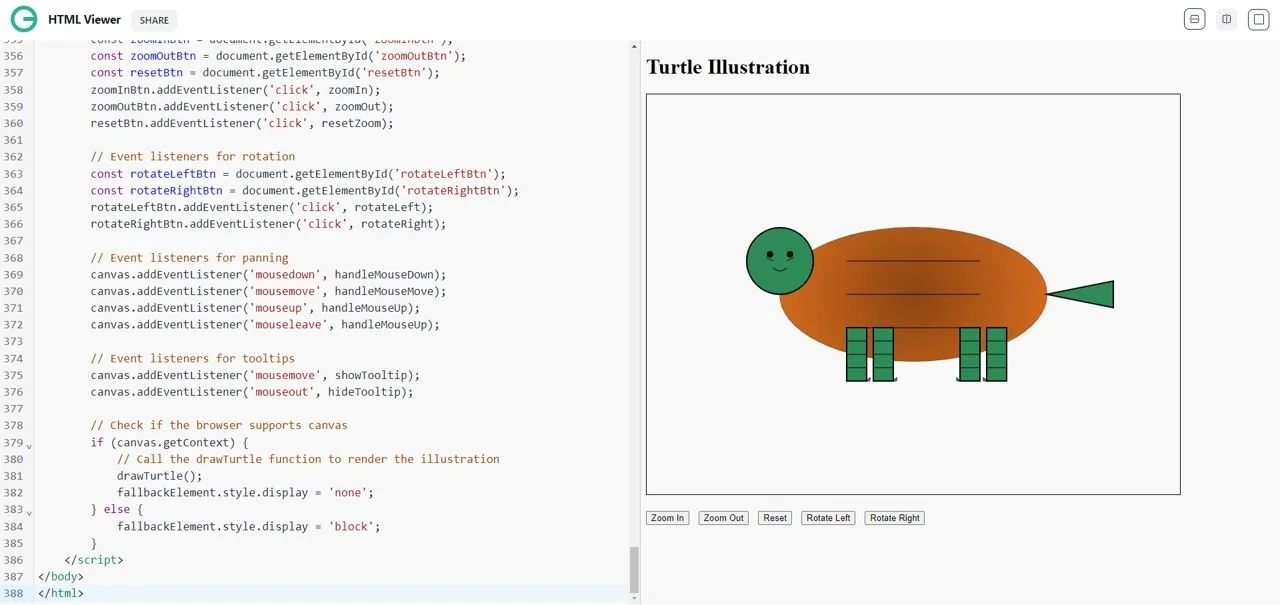The height and width of the screenshot is (605, 1280).
Task: Collapse code fold at line 379
Action: pyautogui.click(x=29, y=444)
